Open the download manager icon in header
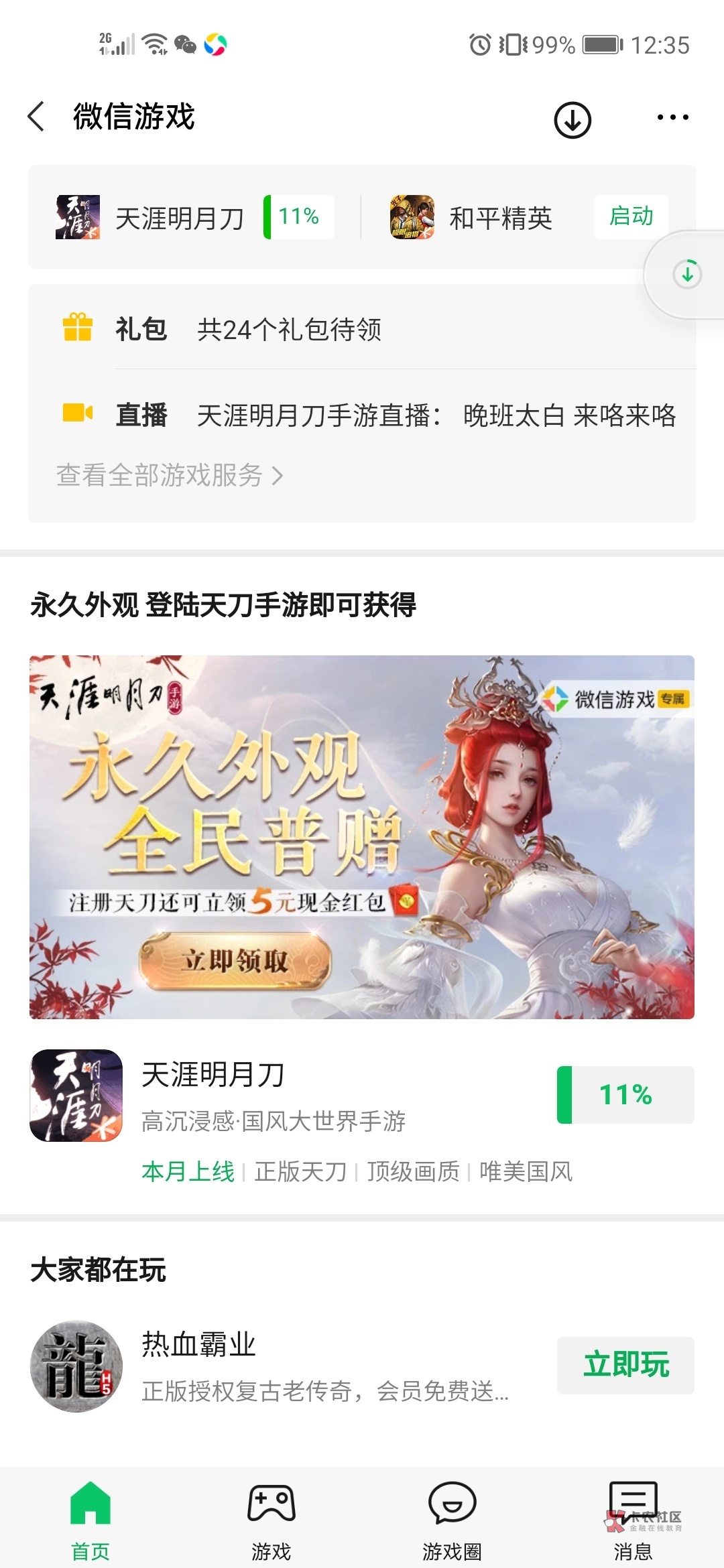The image size is (724, 1568). pos(572,120)
